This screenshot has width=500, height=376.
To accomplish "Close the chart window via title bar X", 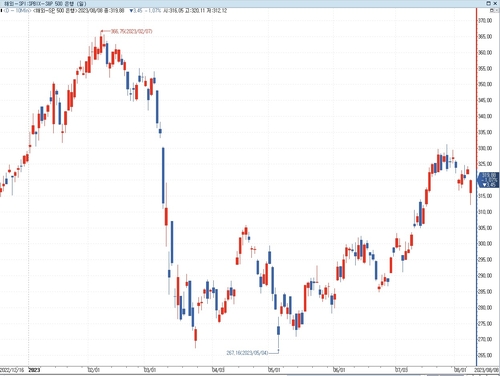I will [x=495, y=3].
